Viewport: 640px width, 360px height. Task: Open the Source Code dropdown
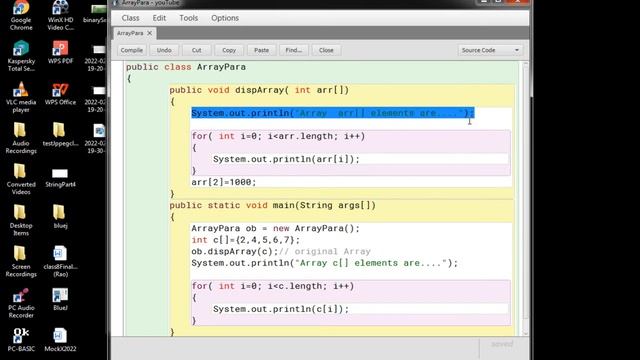[490, 50]
